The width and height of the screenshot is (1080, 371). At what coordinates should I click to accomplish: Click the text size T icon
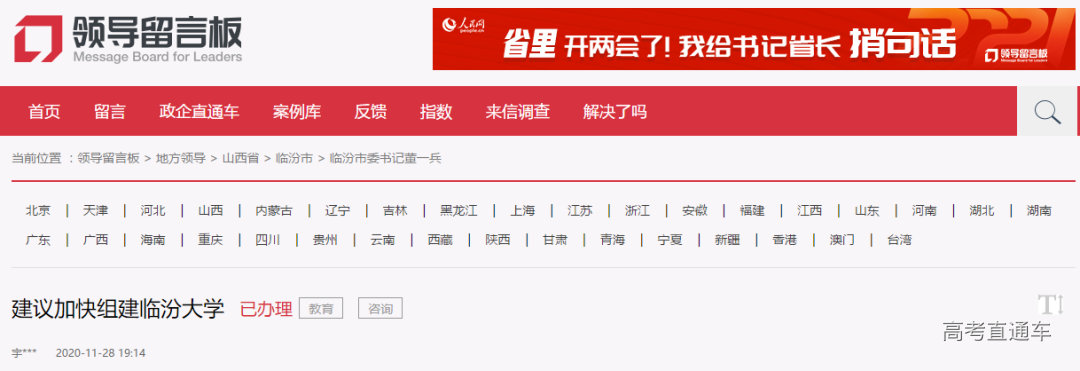click(1051, 304)
